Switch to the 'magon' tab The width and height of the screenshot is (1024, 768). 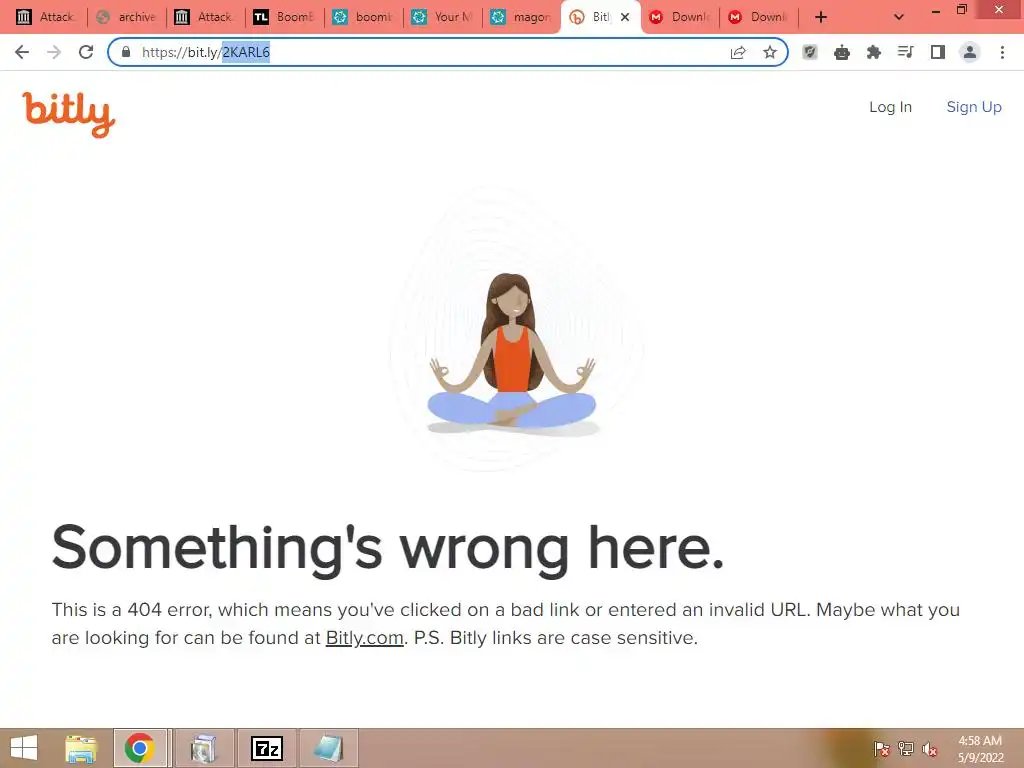pos(522,17)
